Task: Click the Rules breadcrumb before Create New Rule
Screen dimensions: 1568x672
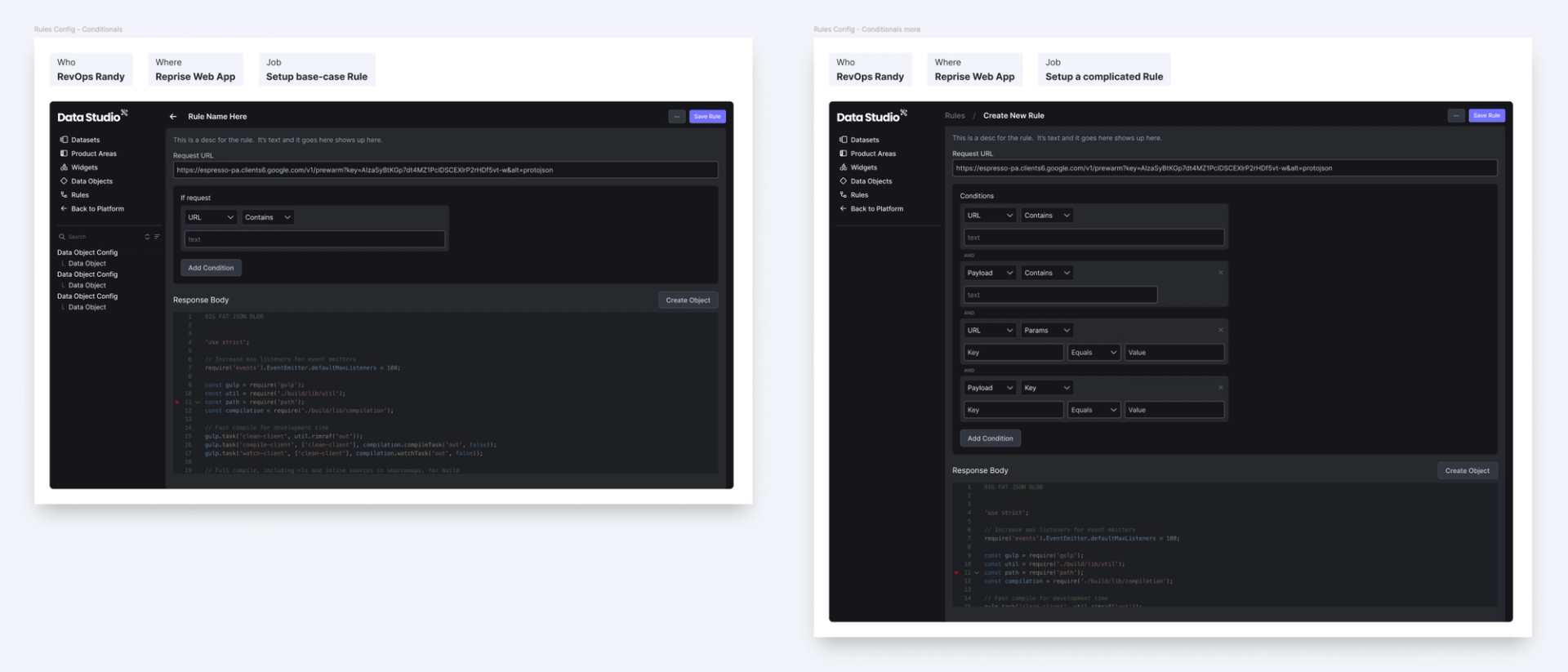Action: pyautogui.click(x=955, y=116)
